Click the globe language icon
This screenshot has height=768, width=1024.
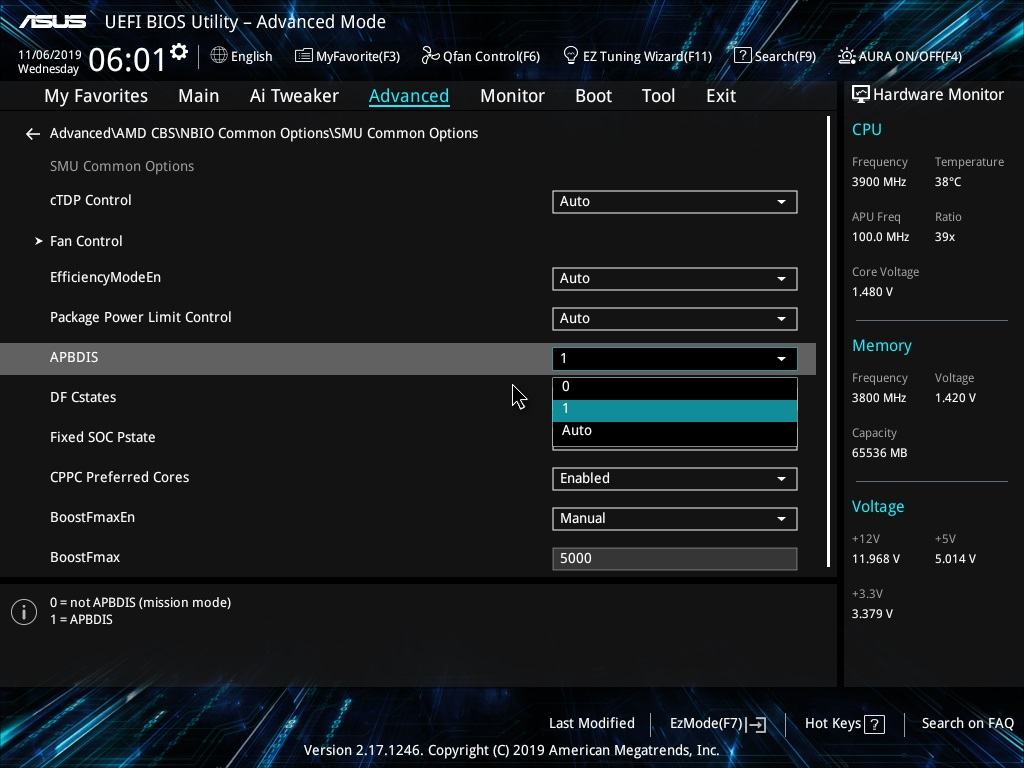point(219,56)
